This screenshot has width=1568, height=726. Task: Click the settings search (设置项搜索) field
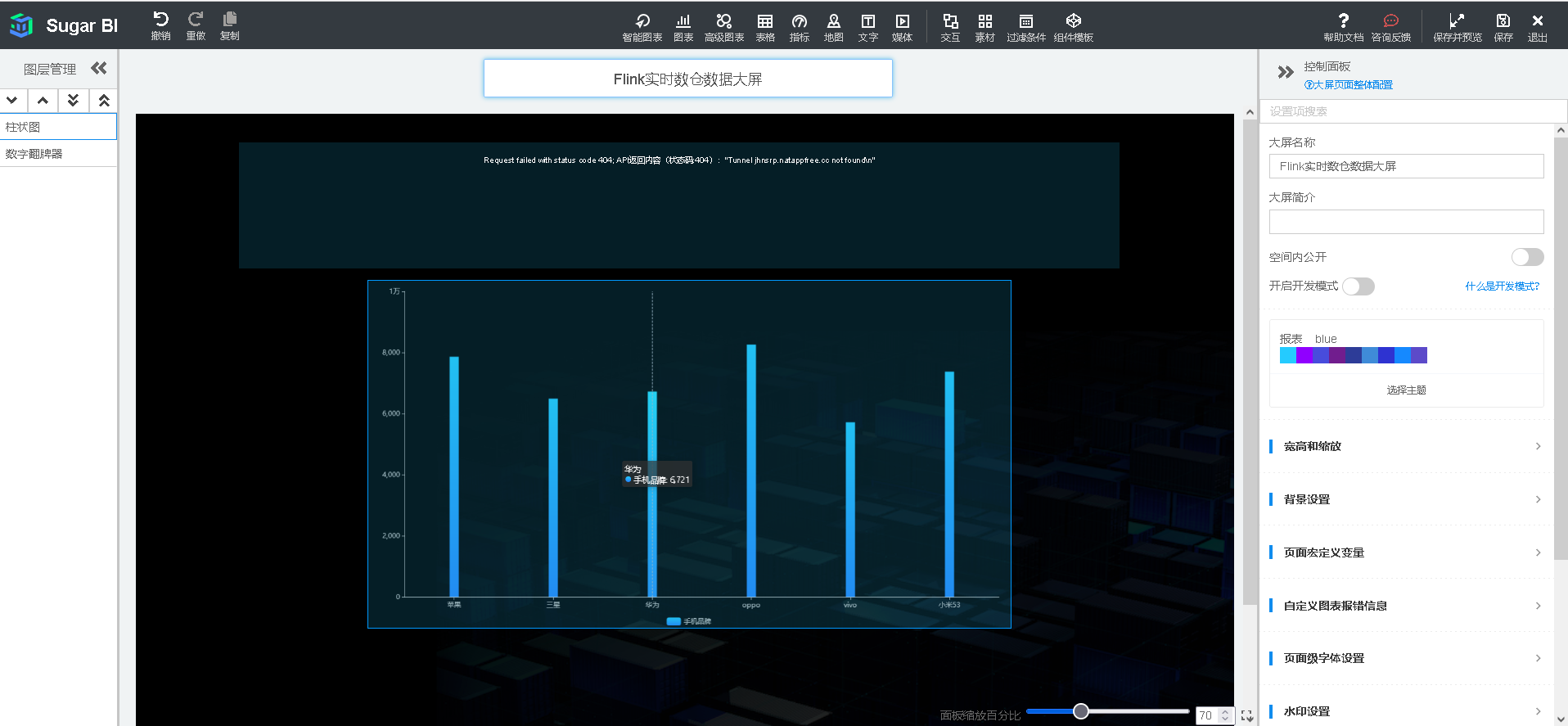[x=1413, y=111]
